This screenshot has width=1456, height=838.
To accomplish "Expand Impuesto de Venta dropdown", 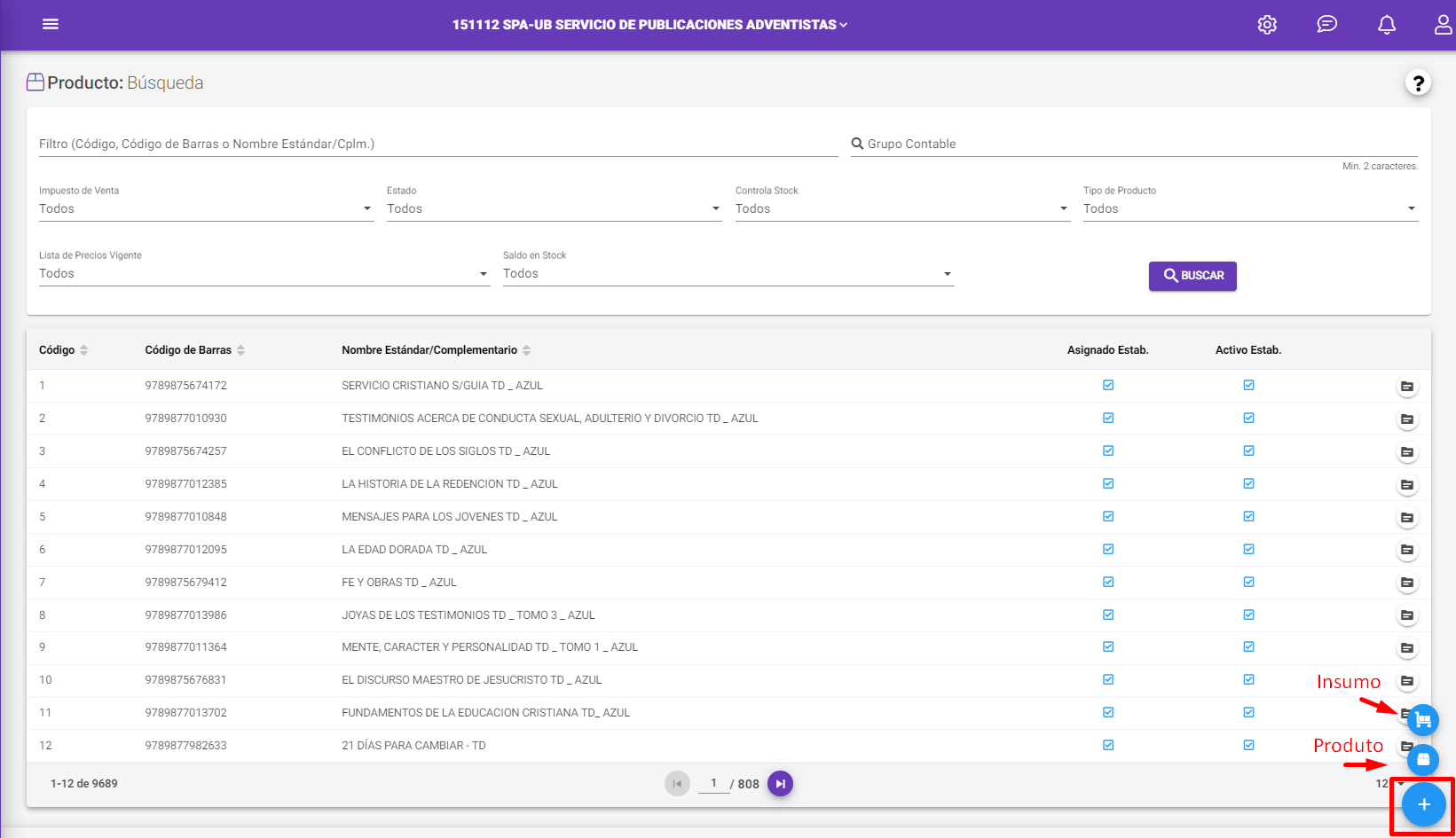I will click(207, 209).
